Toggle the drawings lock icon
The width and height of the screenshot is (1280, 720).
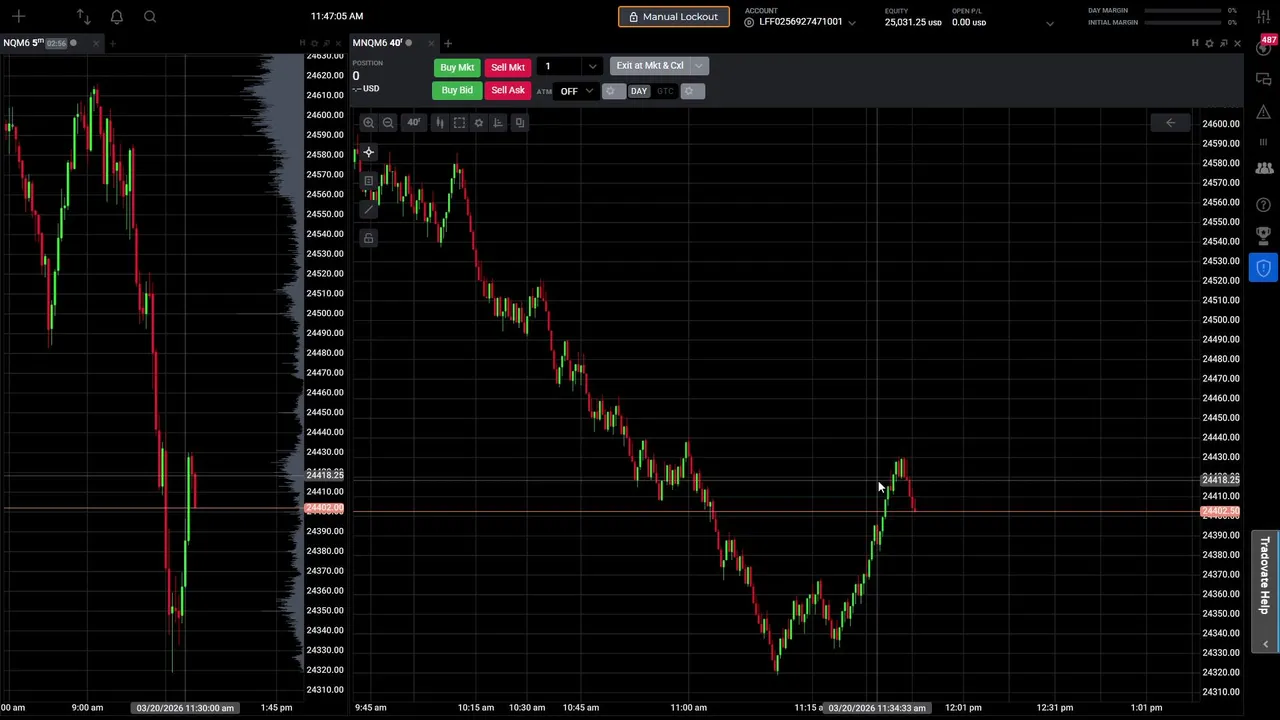pos(368,238)
